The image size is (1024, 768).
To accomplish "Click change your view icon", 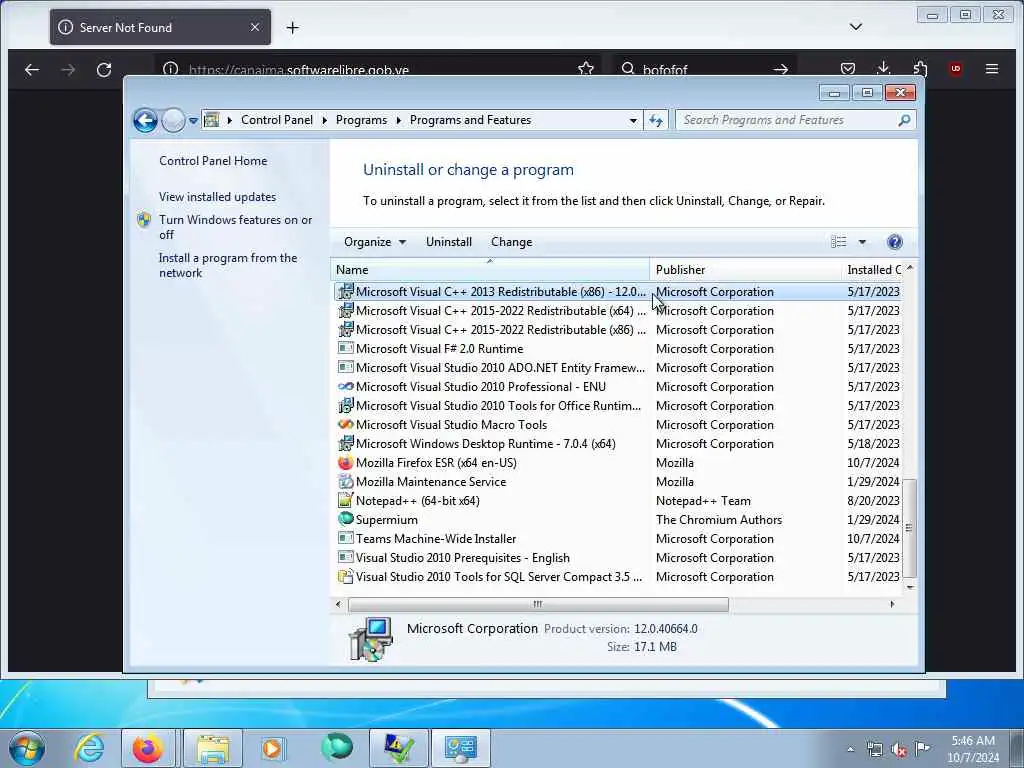I will (x=839, y=242).
